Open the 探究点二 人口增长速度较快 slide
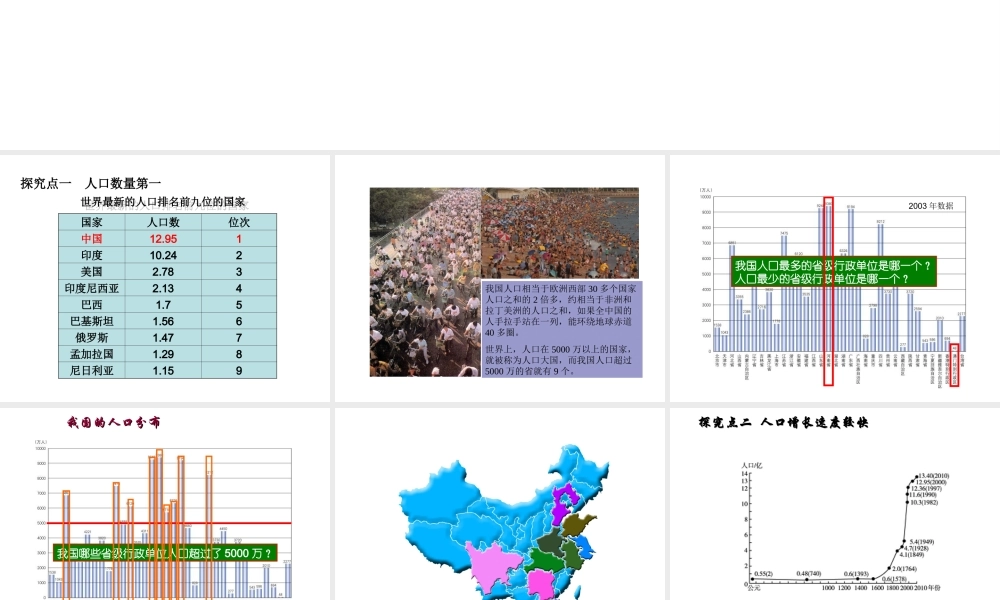 pos(835,504)
